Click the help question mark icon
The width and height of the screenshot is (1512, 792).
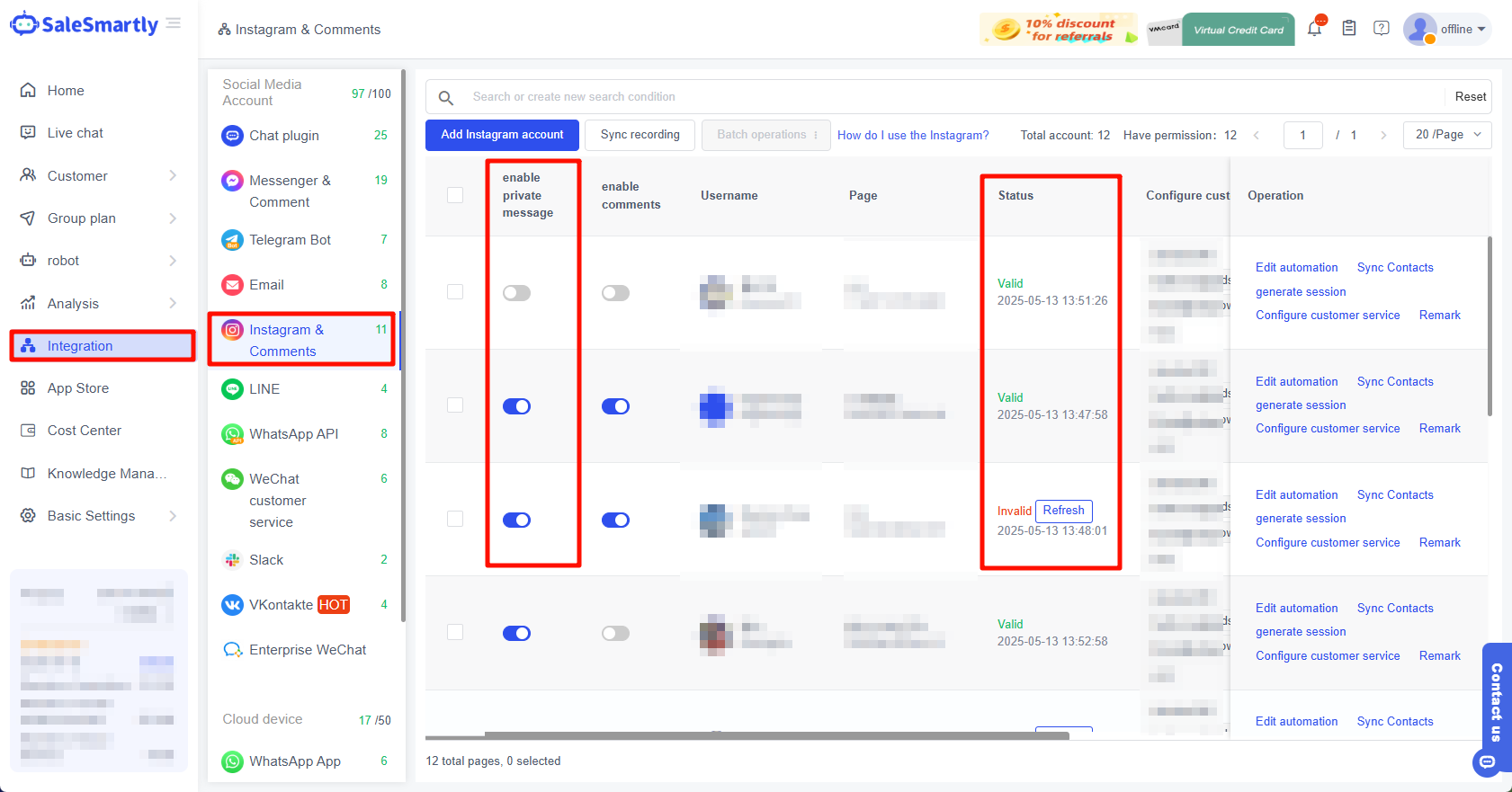[x=1382, y=29]
